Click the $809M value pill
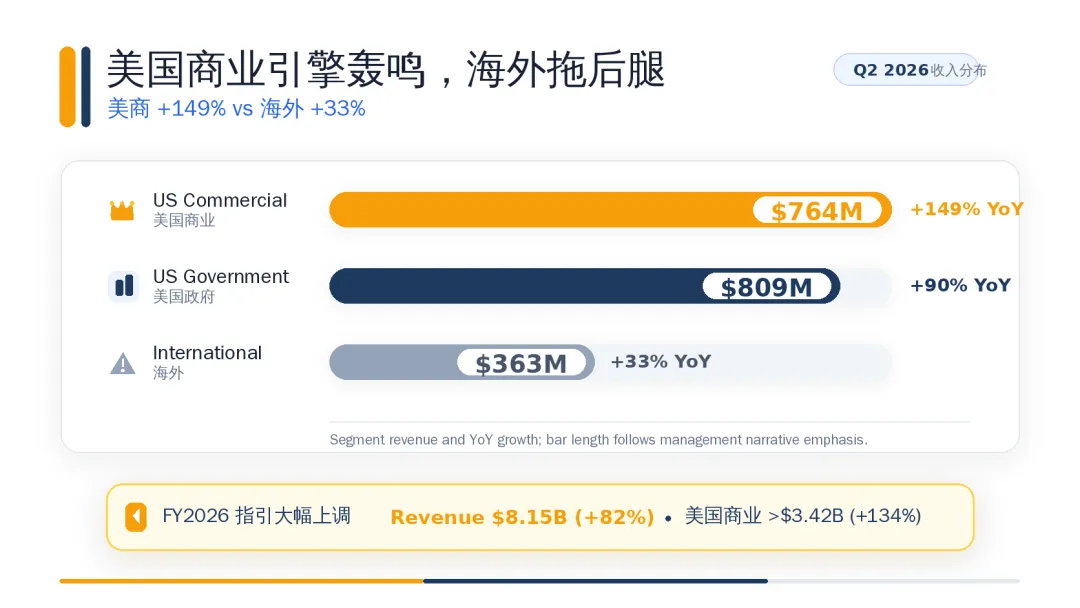This screenshot has width=1080, height=608. coord(767,286)
